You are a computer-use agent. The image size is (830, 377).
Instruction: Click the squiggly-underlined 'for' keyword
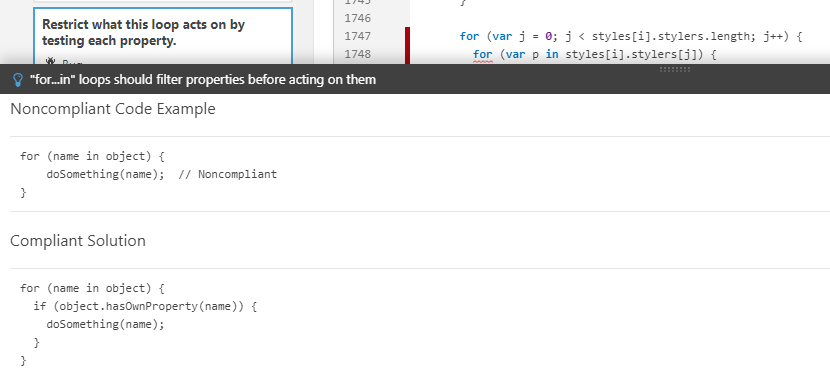coord(482,54)
